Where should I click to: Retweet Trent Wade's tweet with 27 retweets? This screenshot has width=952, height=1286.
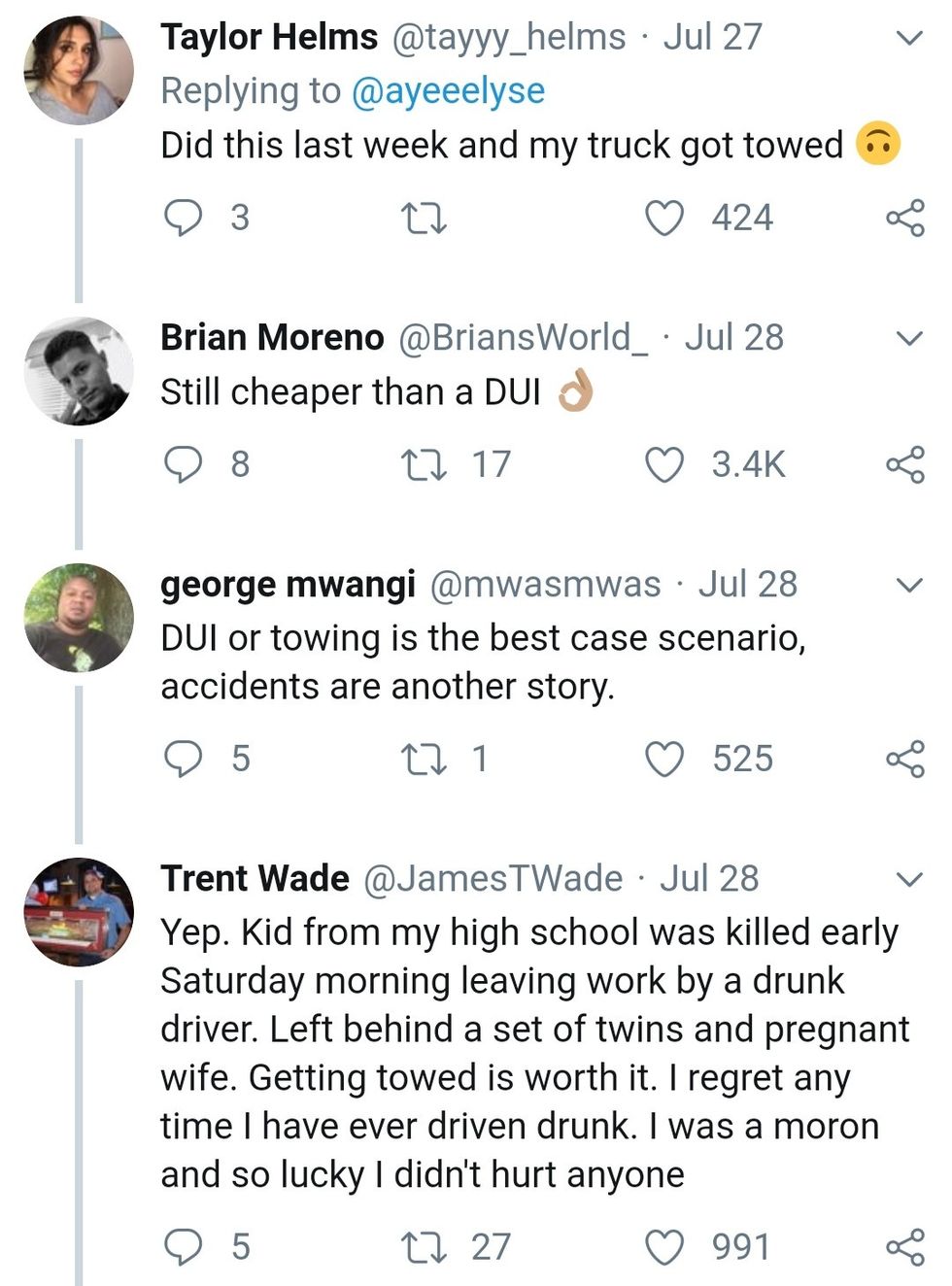click(x=425, y=1246)
